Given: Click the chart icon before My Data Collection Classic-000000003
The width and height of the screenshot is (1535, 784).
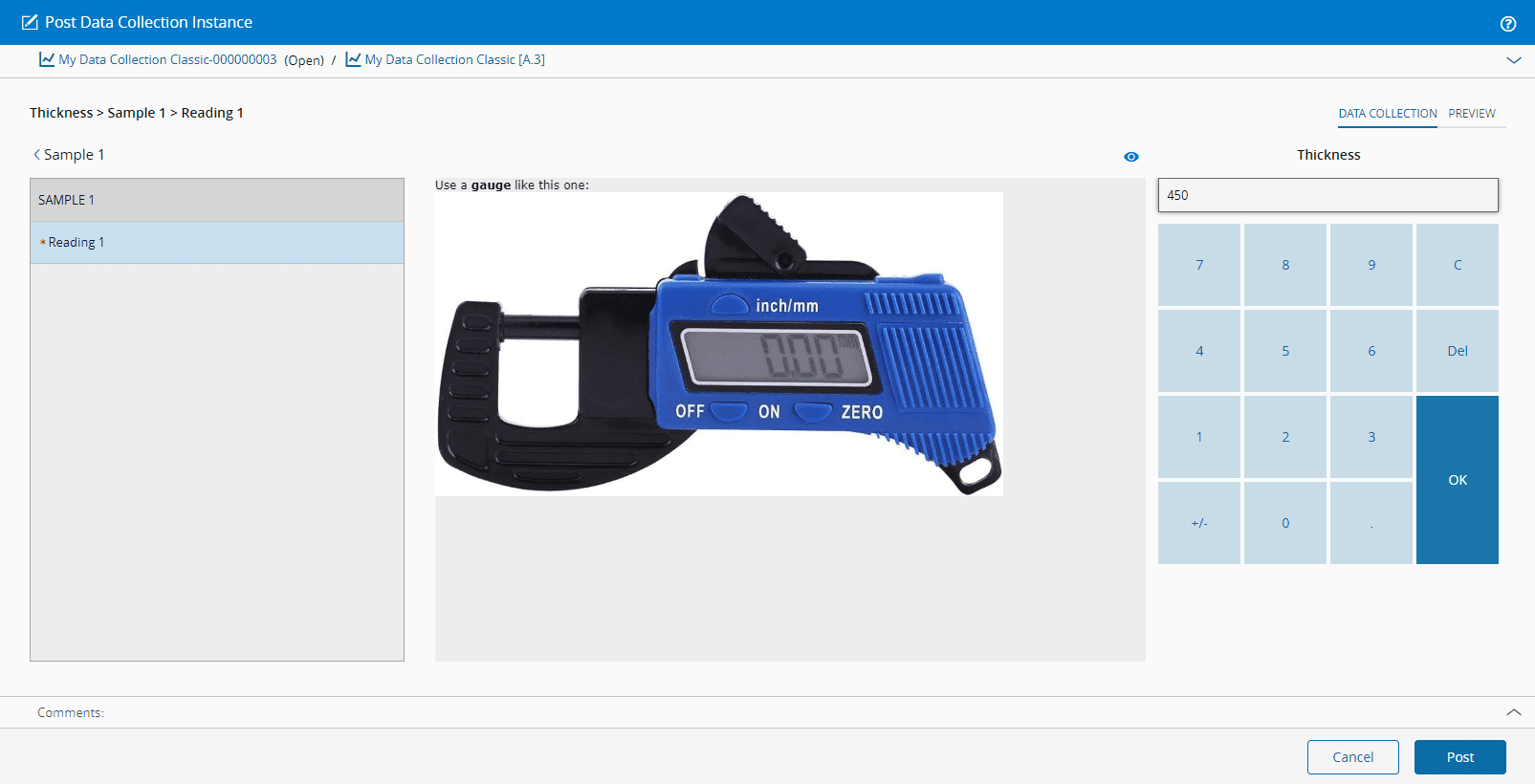Looking at the screenshot, I should tap(46, 59).
